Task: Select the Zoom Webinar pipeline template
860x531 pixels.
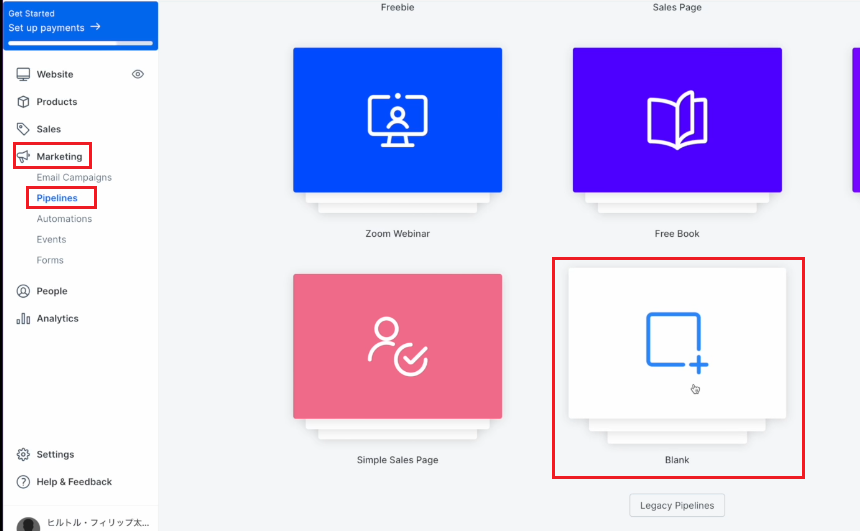Action: (x=398, y=120)
